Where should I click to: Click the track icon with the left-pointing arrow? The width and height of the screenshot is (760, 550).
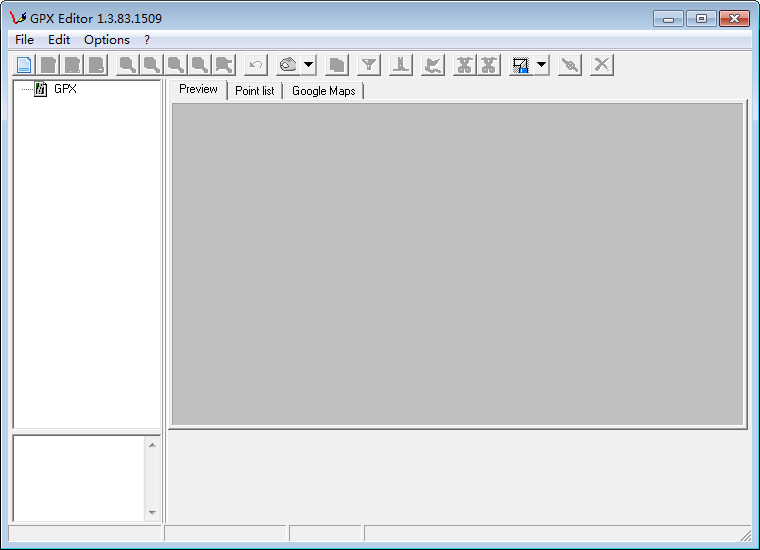pyautogui.click(x=433, y=64)
